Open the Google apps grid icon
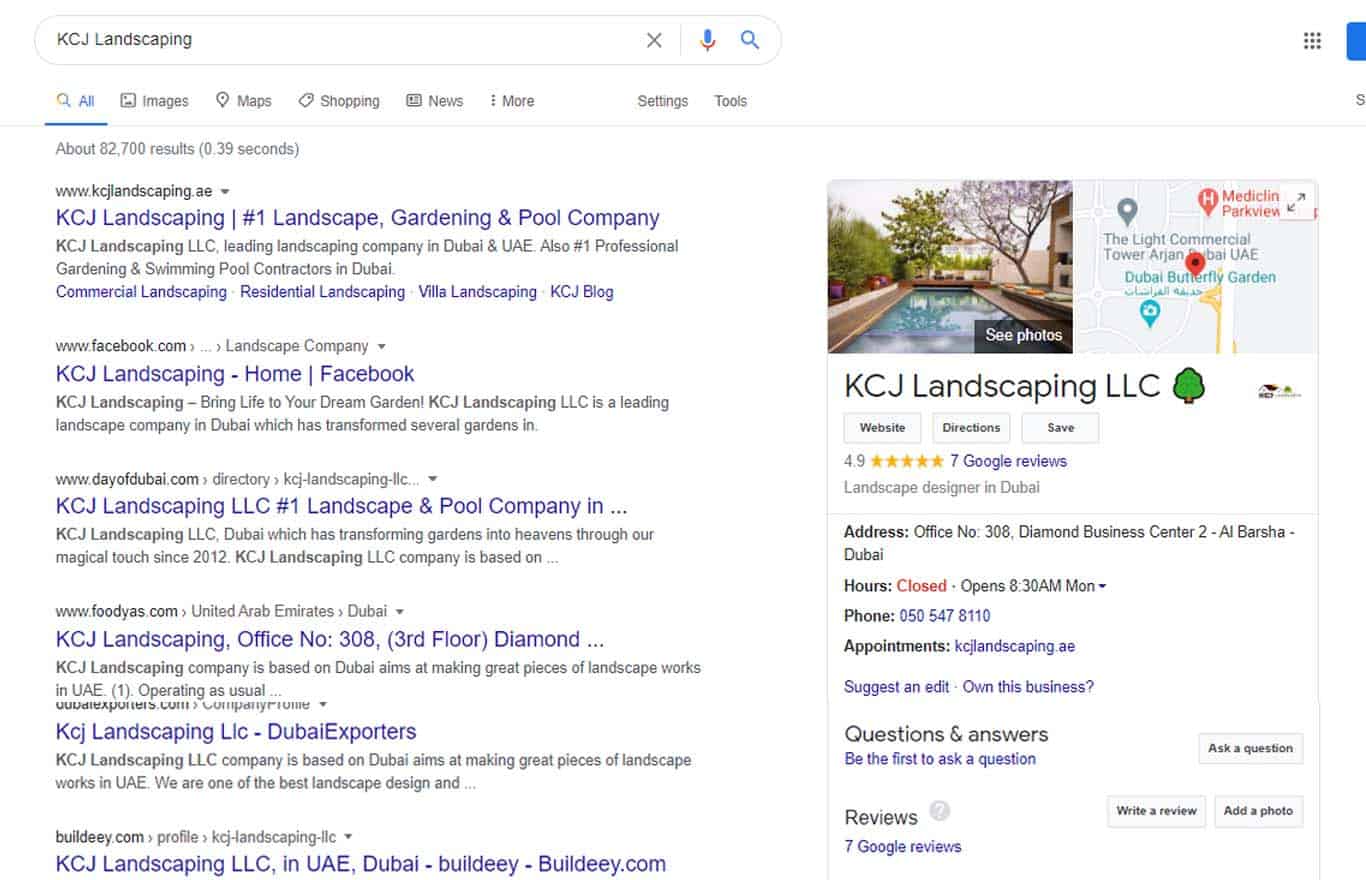Image resolution: width=1366 pixels, height=880 pixels. coord(1312,41)
